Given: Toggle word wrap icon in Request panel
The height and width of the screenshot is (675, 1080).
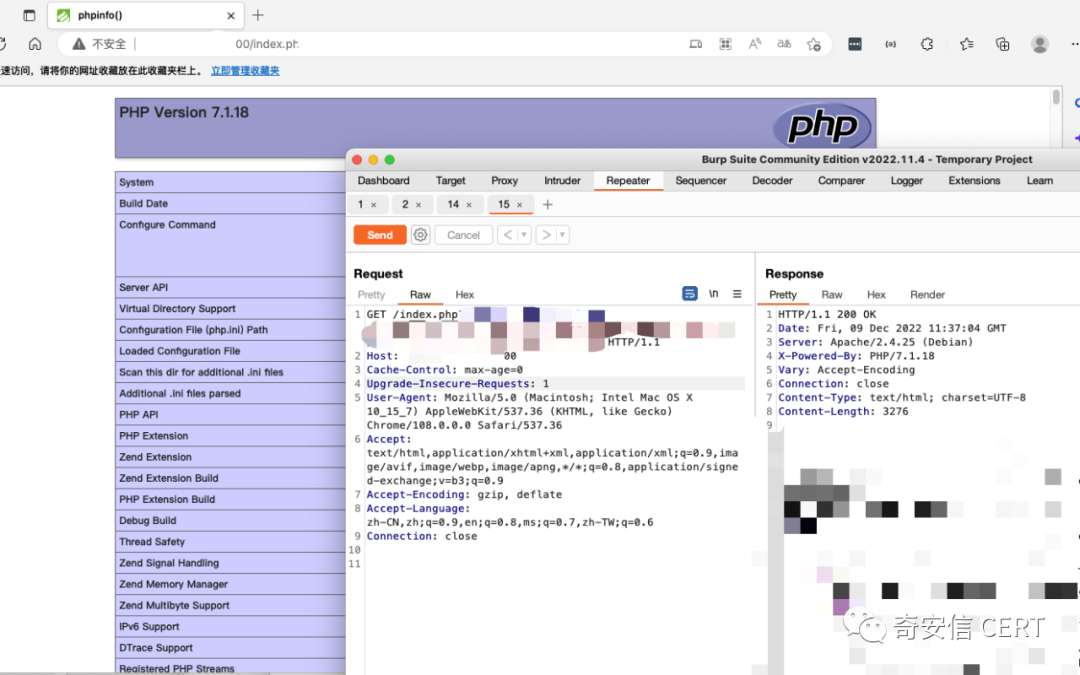Looking at the screenshot, I should tap(689, 293).
